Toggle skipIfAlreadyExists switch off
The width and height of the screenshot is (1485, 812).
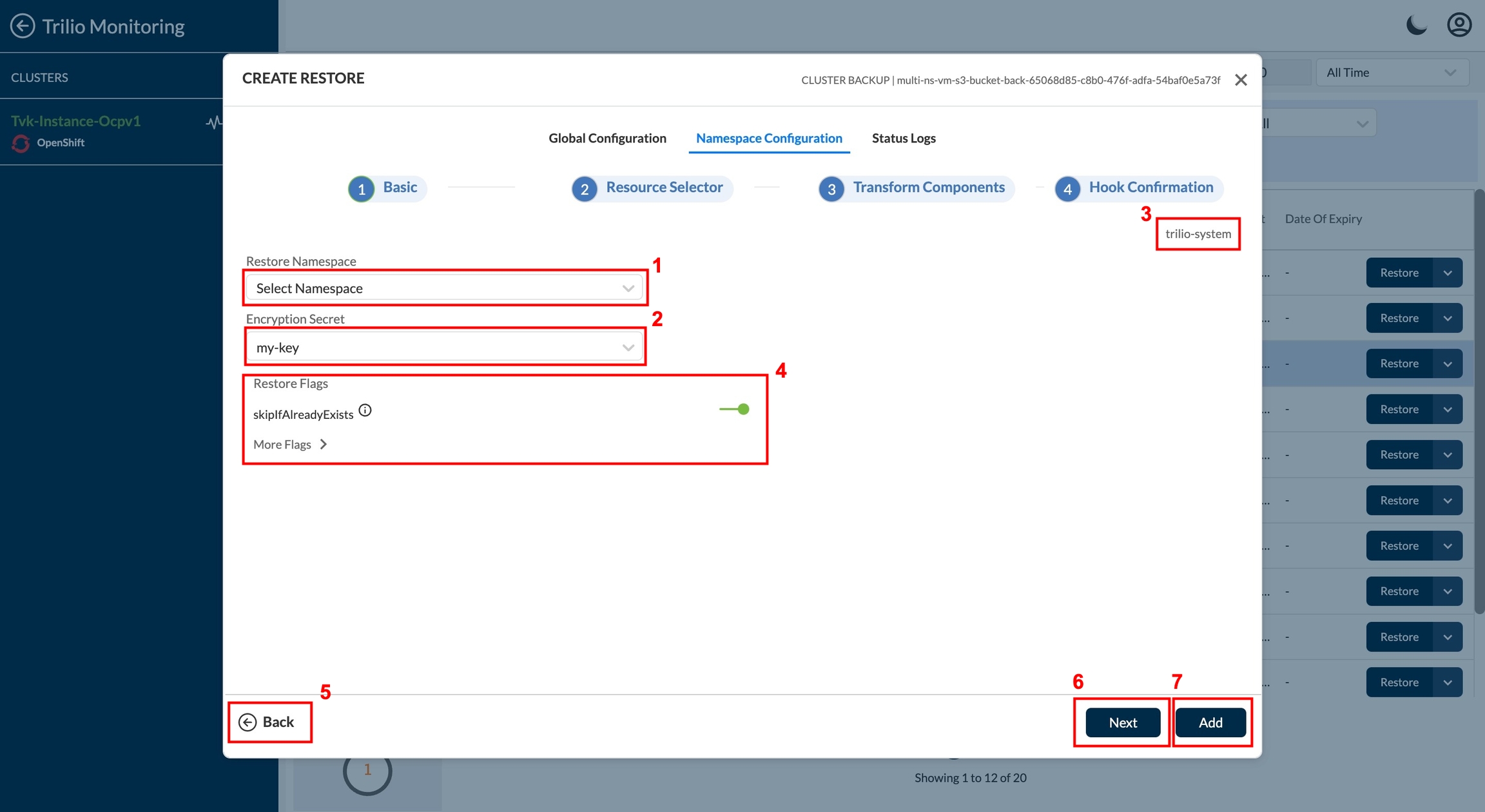735,409
